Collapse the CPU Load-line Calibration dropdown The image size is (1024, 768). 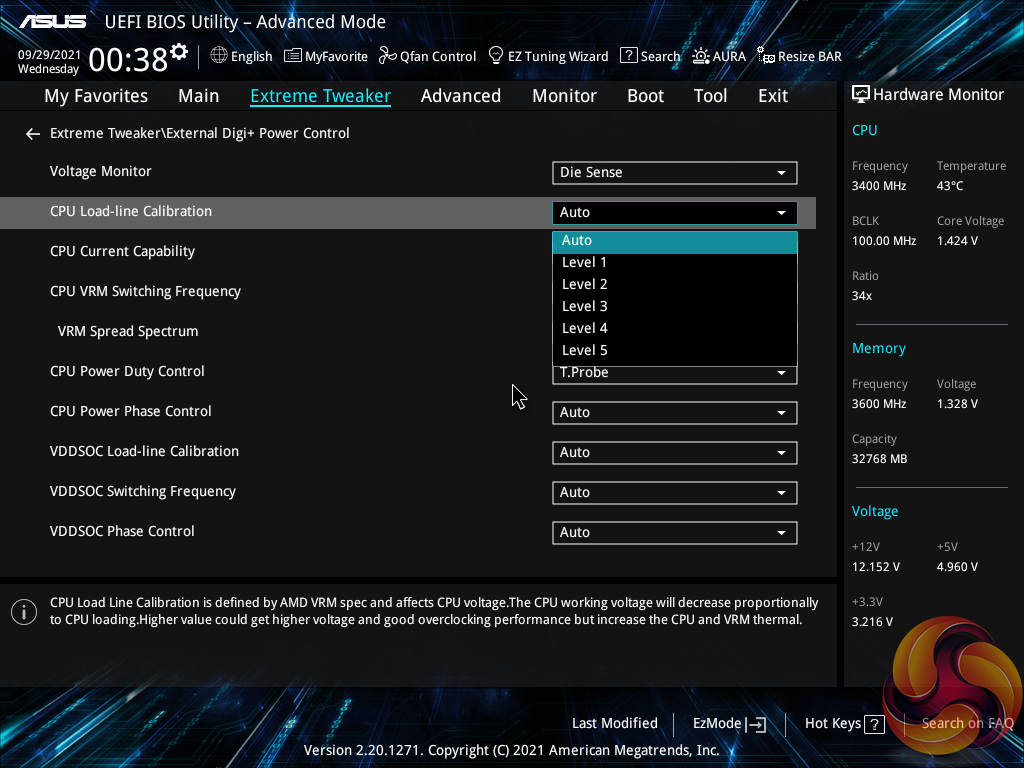point(675,212)
